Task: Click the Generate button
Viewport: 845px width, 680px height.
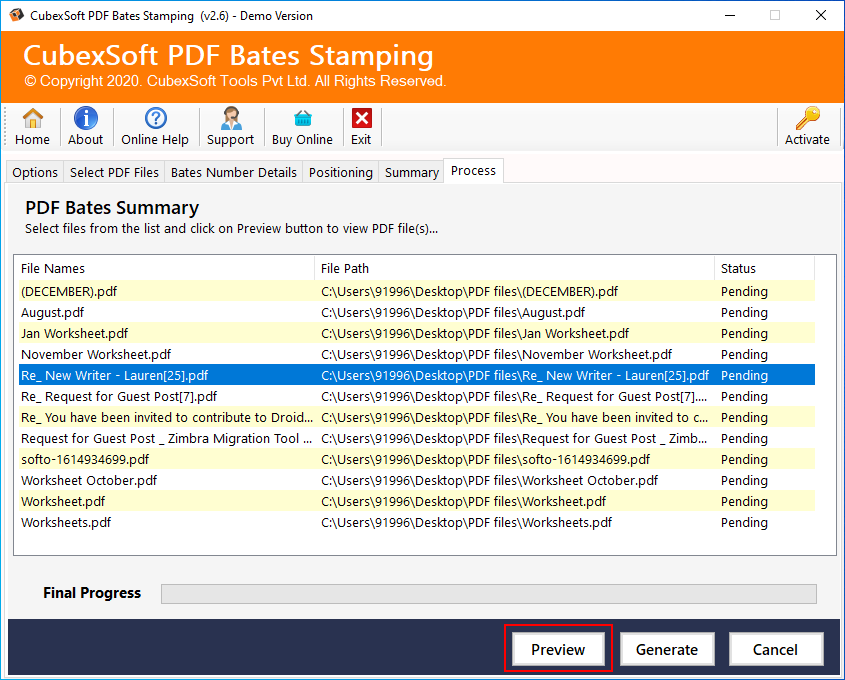Action: [x=667, y=649]
